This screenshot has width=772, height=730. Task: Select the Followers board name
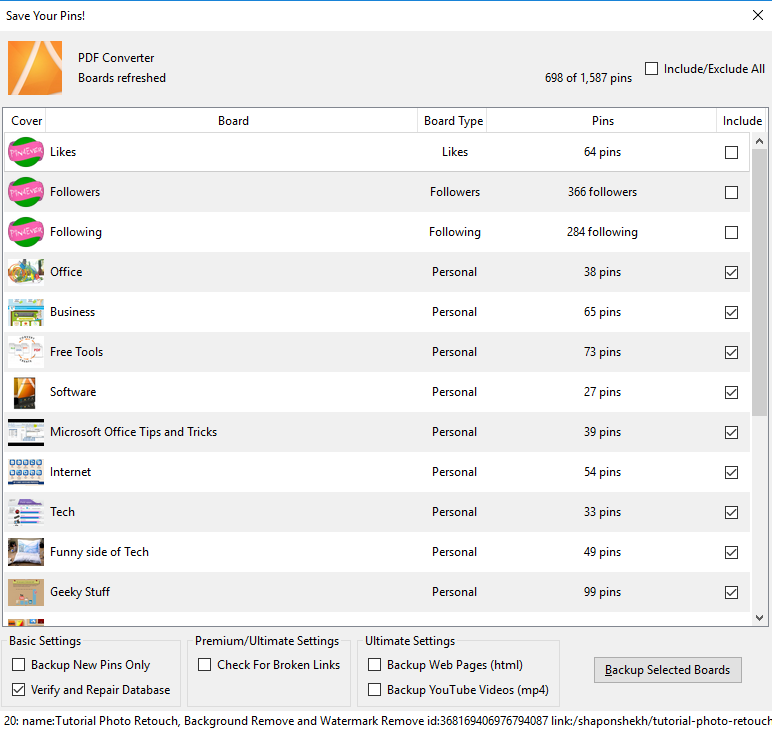click(75, 192)
